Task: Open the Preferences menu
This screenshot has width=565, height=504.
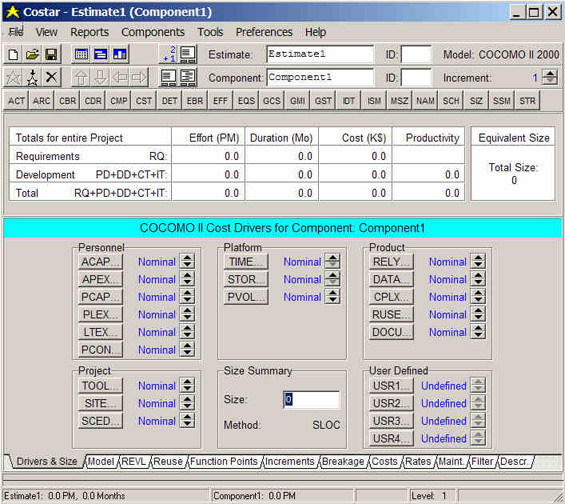Action: pyautogui.click(x=264, y=32)
